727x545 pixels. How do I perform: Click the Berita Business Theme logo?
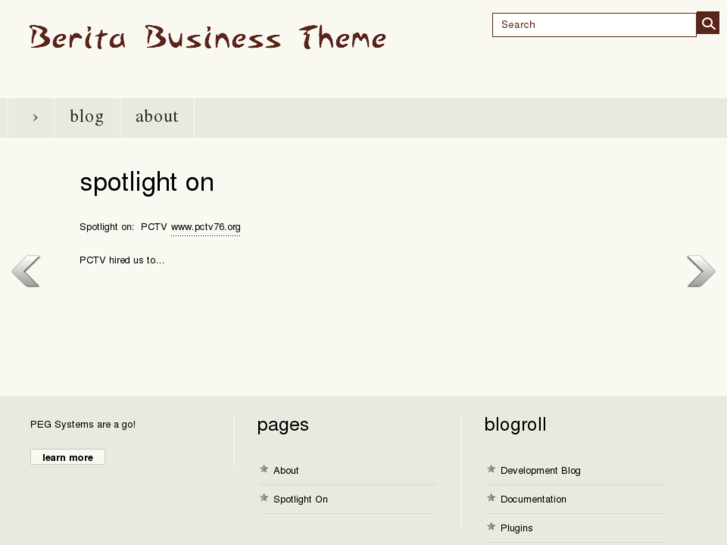(x=207, y=38)
